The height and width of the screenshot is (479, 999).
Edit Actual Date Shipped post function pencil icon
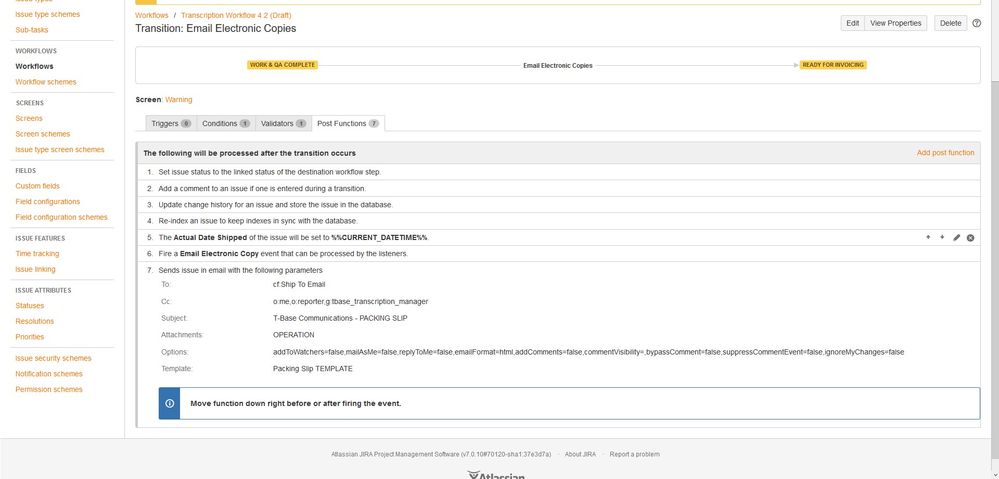click(x=956, y=238)
